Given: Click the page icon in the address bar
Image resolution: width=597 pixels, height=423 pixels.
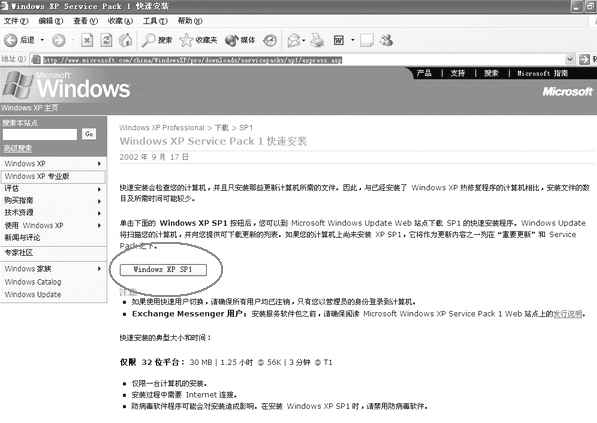Looking at the screenshot, I should [36, 60].
